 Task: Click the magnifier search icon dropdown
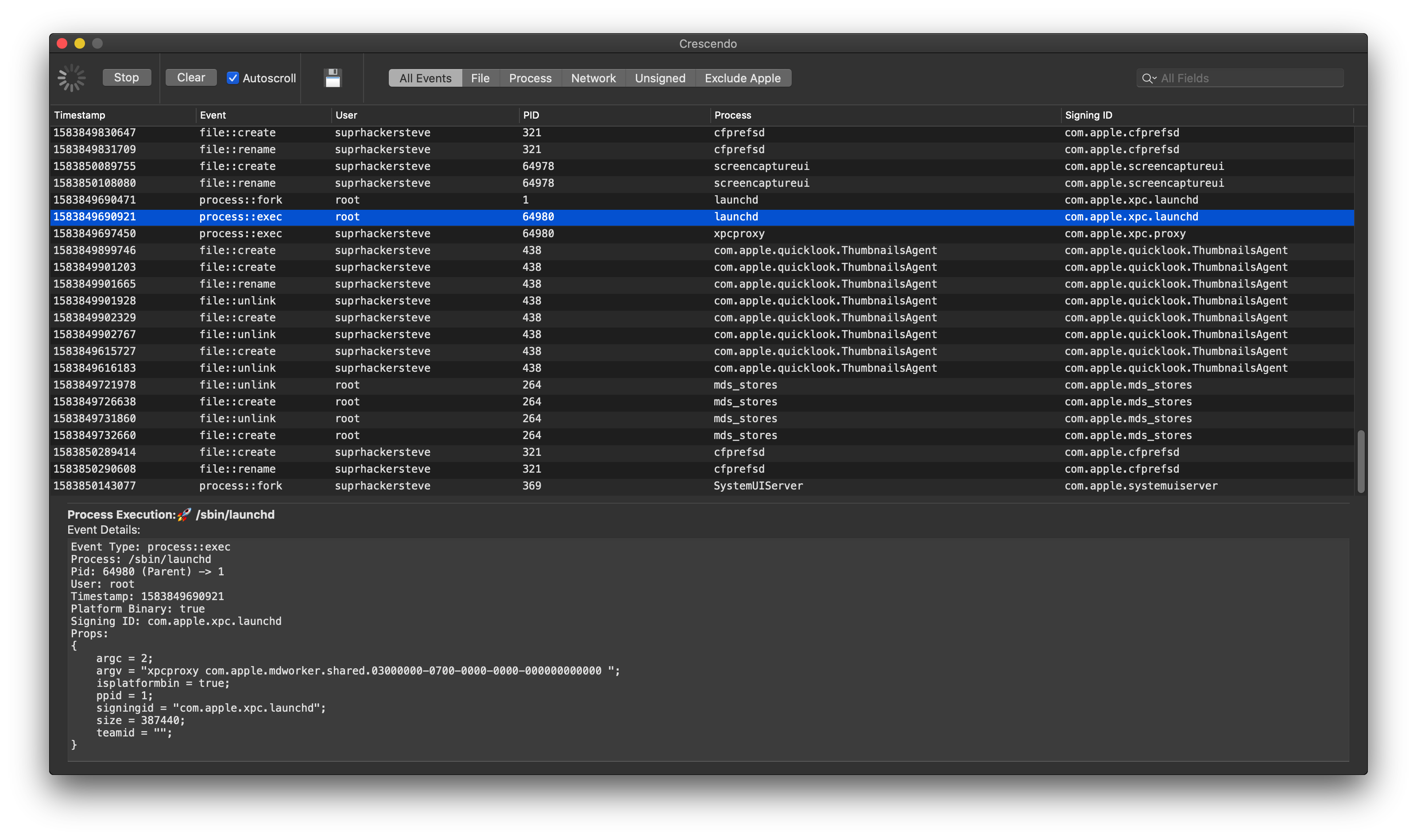click(1149, 78)
